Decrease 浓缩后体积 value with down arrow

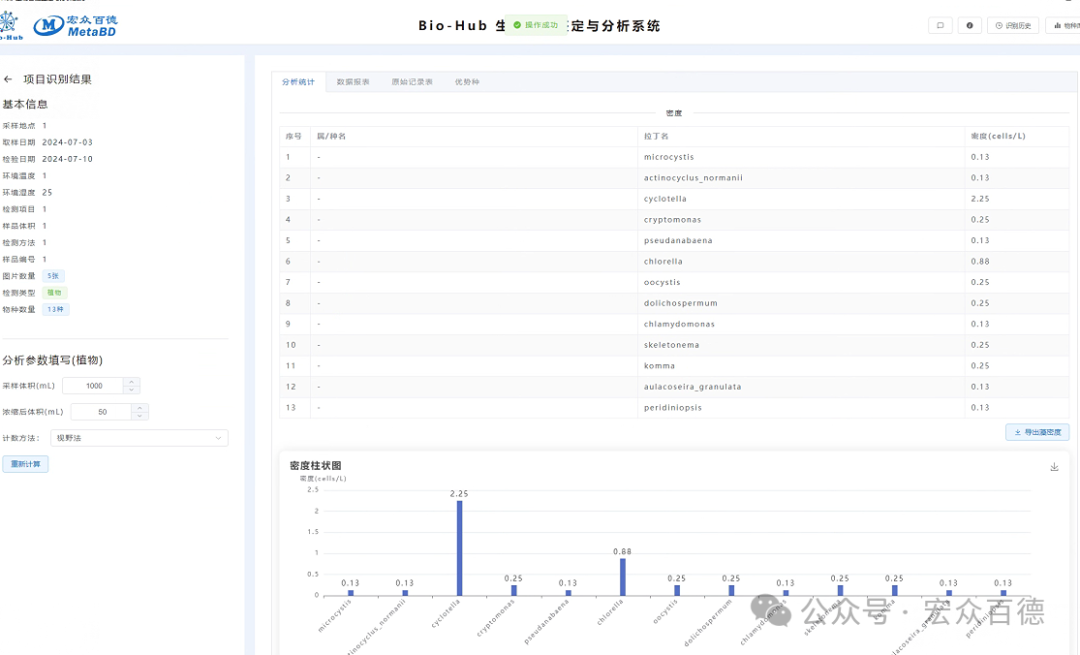(x=140, y=416)
